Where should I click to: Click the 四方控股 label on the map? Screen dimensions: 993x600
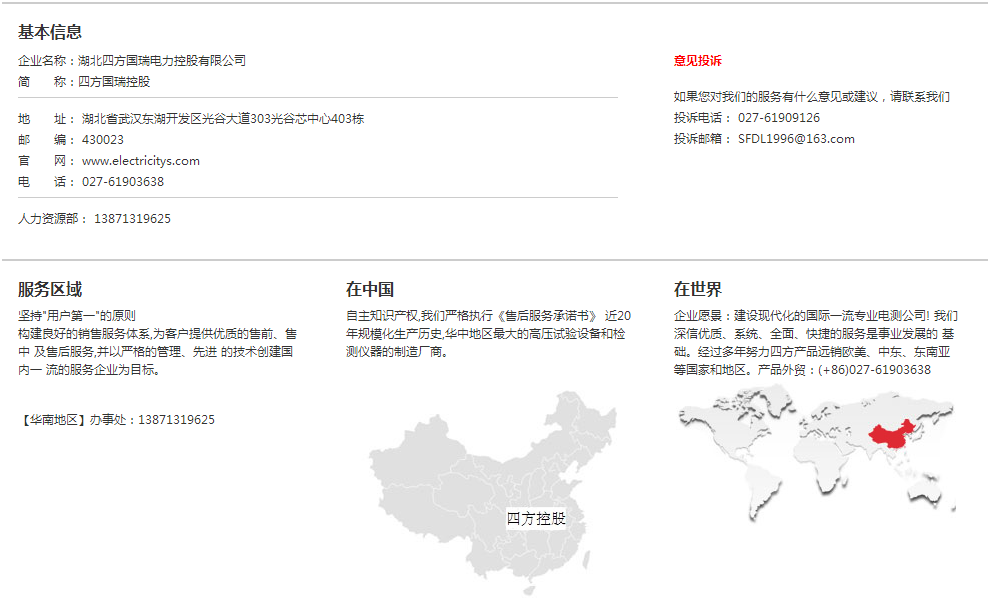536,519
